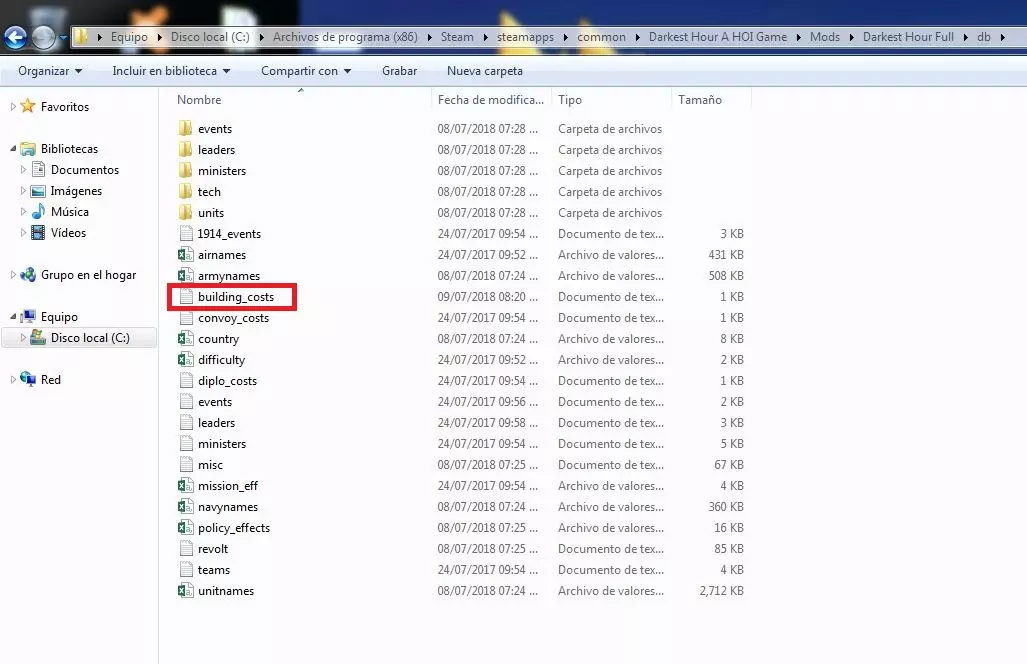Select the tech folder icon
The width and height of the screenshot is (1027, 664).
click(186, 191)
